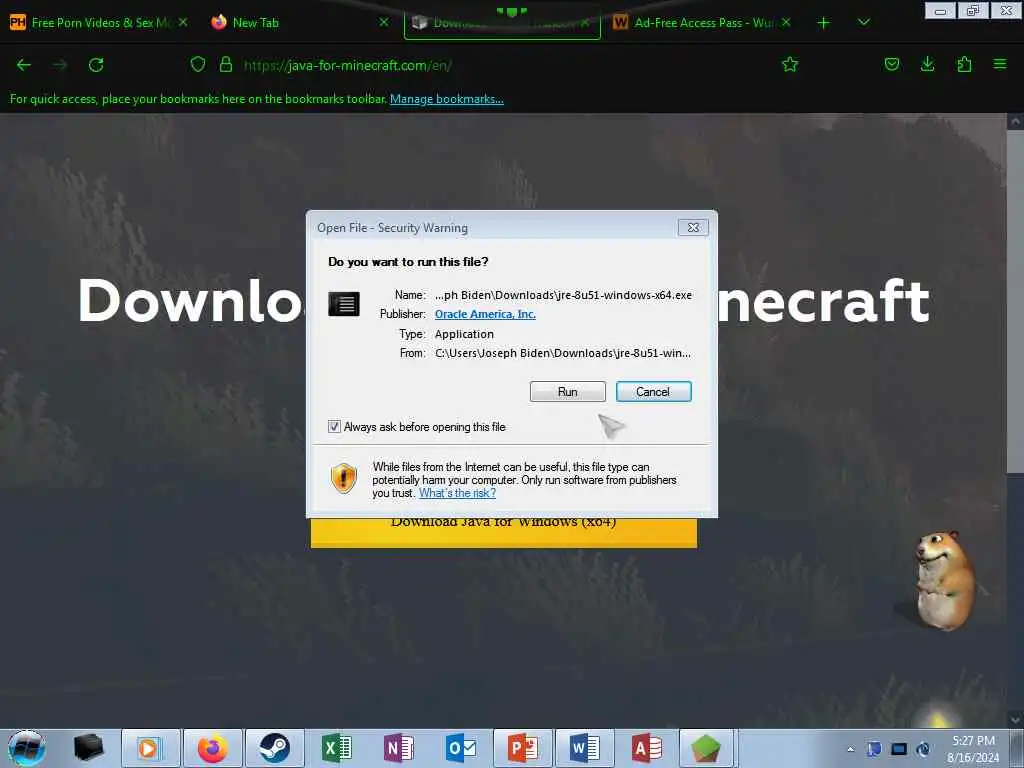Viewport: 1024px width, 768px height.
Task: Open Outlook from the taskbar
Action: click(460, 748)
